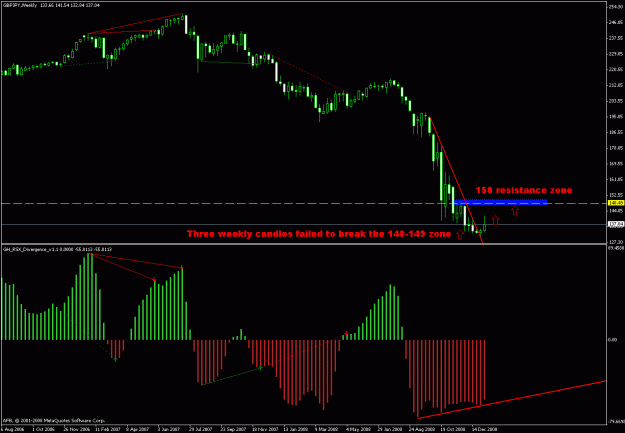Viewport: 625px width, 433px height.
Task: Click the 14 Dec 2008 date label
Action: pyautogui.click(x=483, y=429)
